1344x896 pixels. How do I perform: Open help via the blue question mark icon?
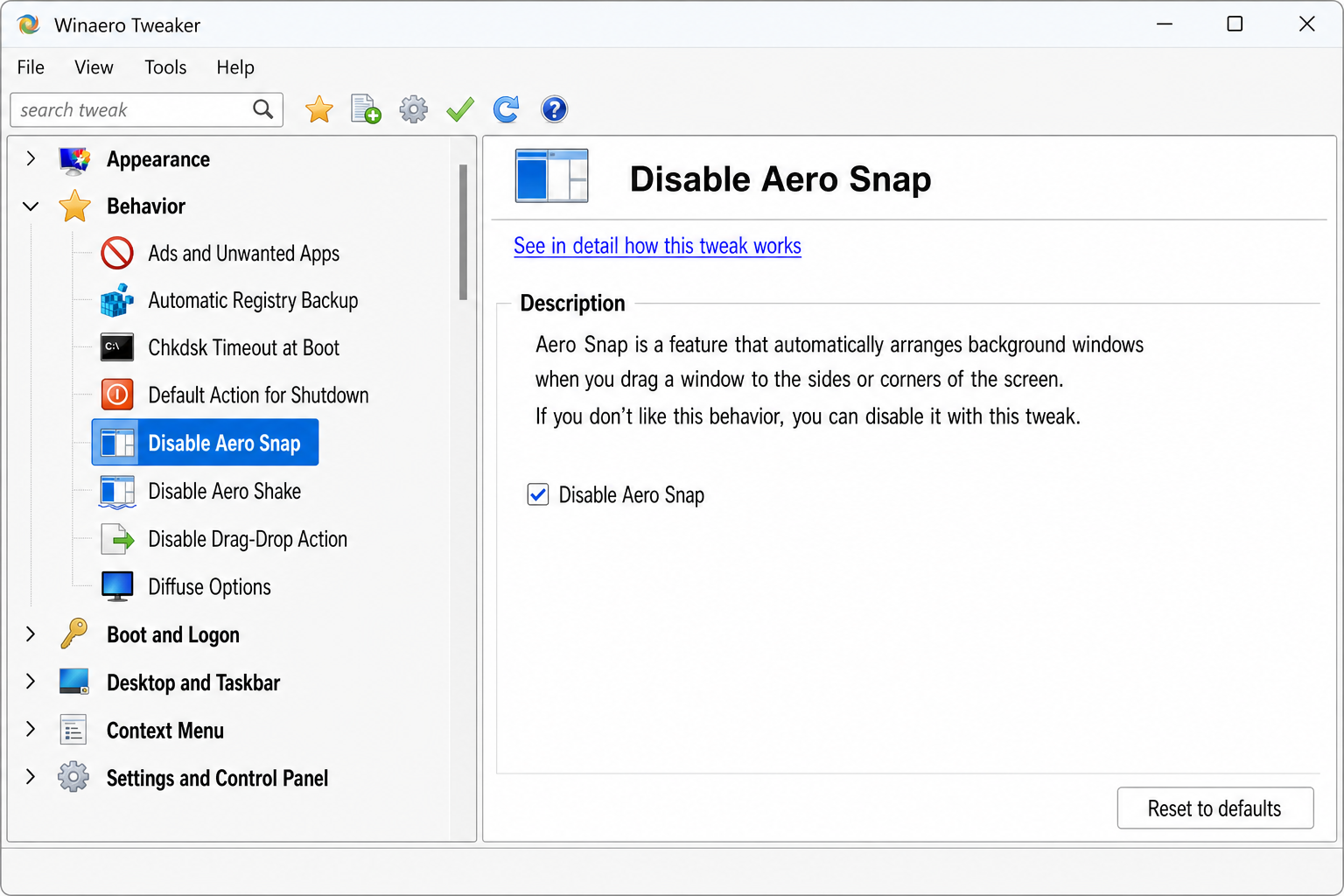click(555, 109)
